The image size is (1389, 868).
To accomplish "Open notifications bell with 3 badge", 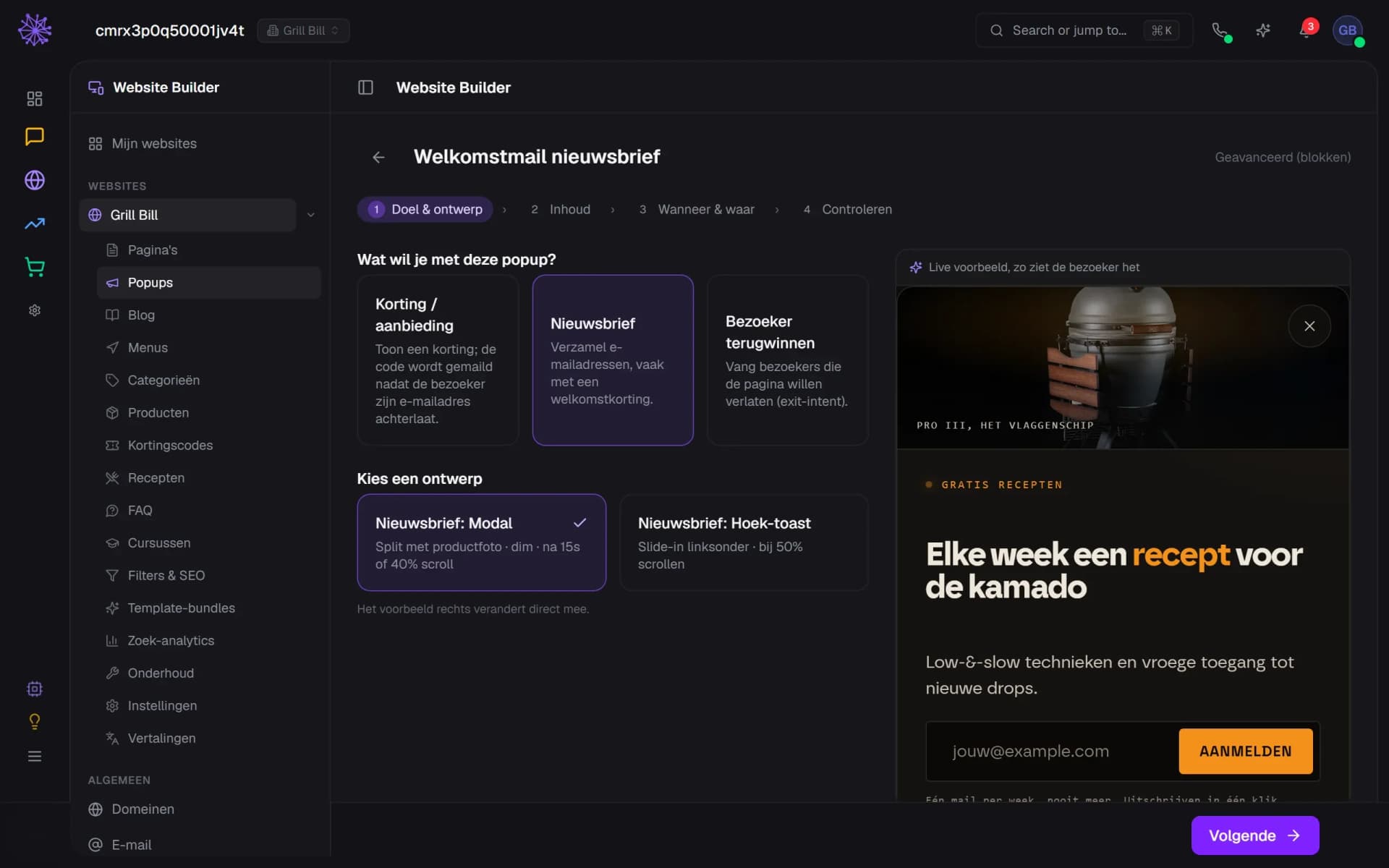I will point(1306,30).
